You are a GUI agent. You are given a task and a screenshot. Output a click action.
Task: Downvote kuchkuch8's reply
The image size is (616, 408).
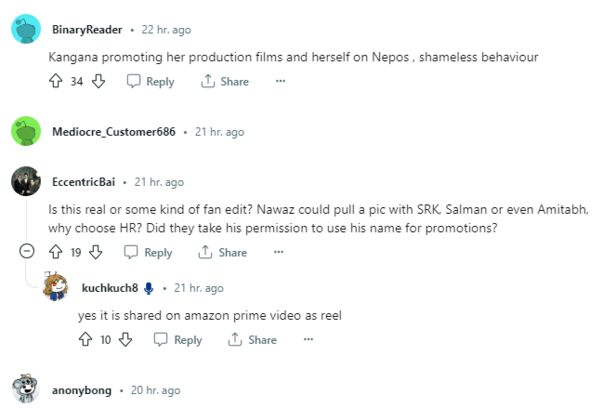[x=126, y=340]
